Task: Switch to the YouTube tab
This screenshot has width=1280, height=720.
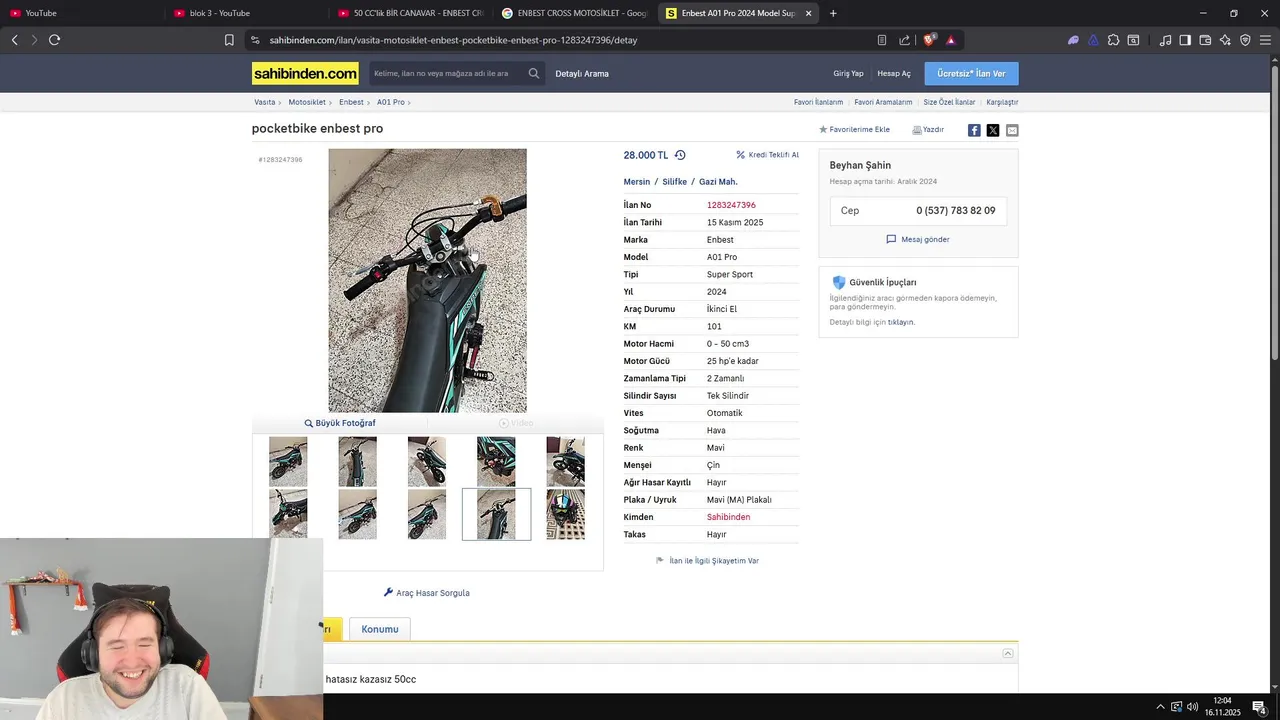Action: click(x=80, y=13)
